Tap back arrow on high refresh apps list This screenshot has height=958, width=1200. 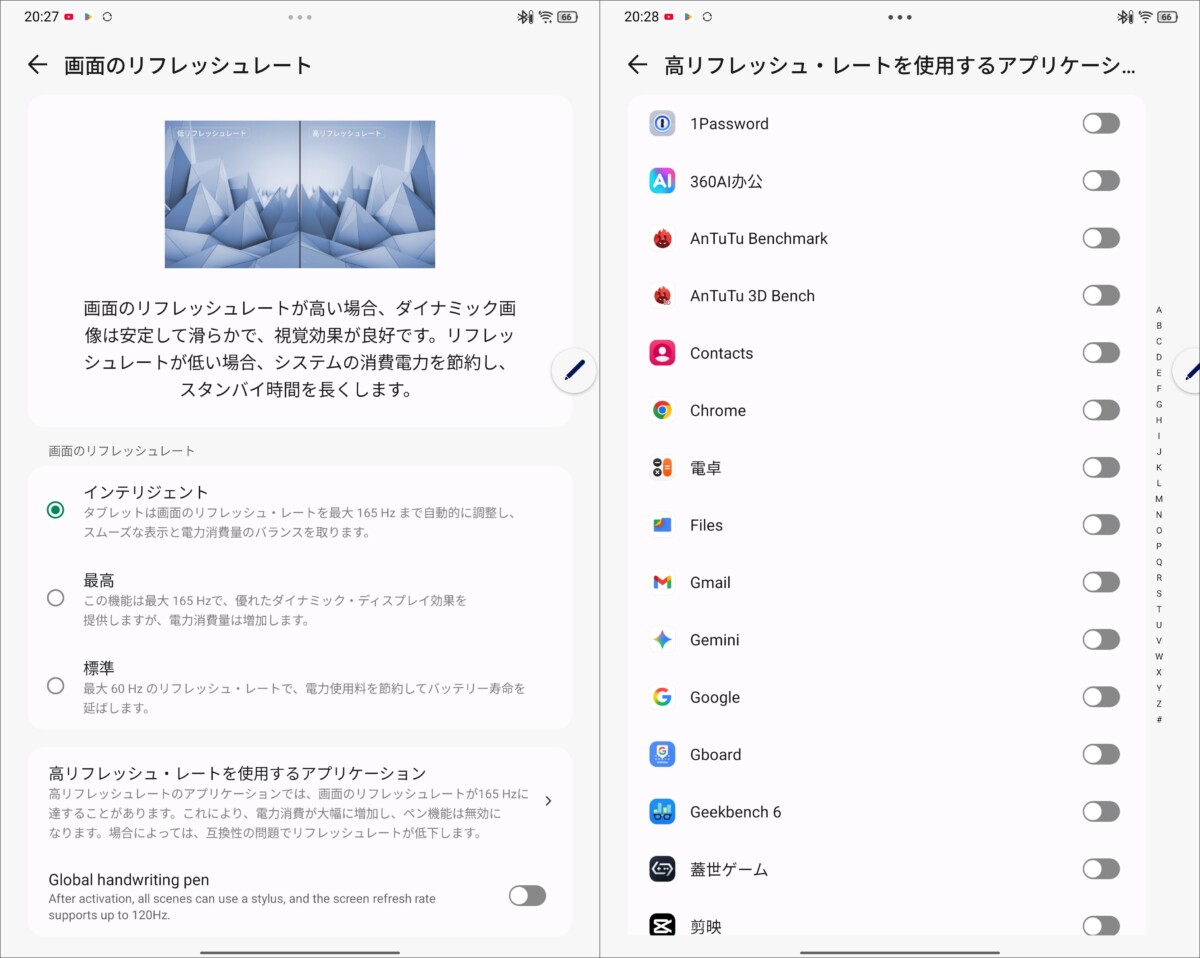coord(637,65)
